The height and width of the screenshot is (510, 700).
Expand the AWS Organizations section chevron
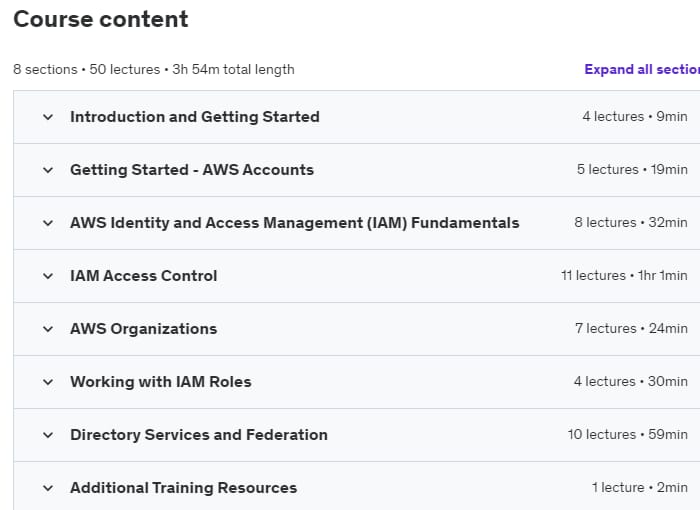tap(48, 329)
